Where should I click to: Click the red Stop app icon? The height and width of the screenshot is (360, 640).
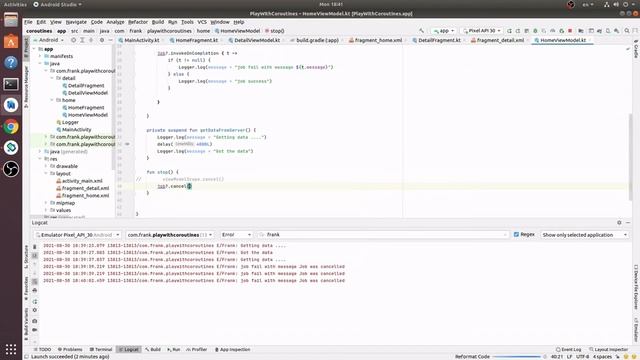point(570,31)
